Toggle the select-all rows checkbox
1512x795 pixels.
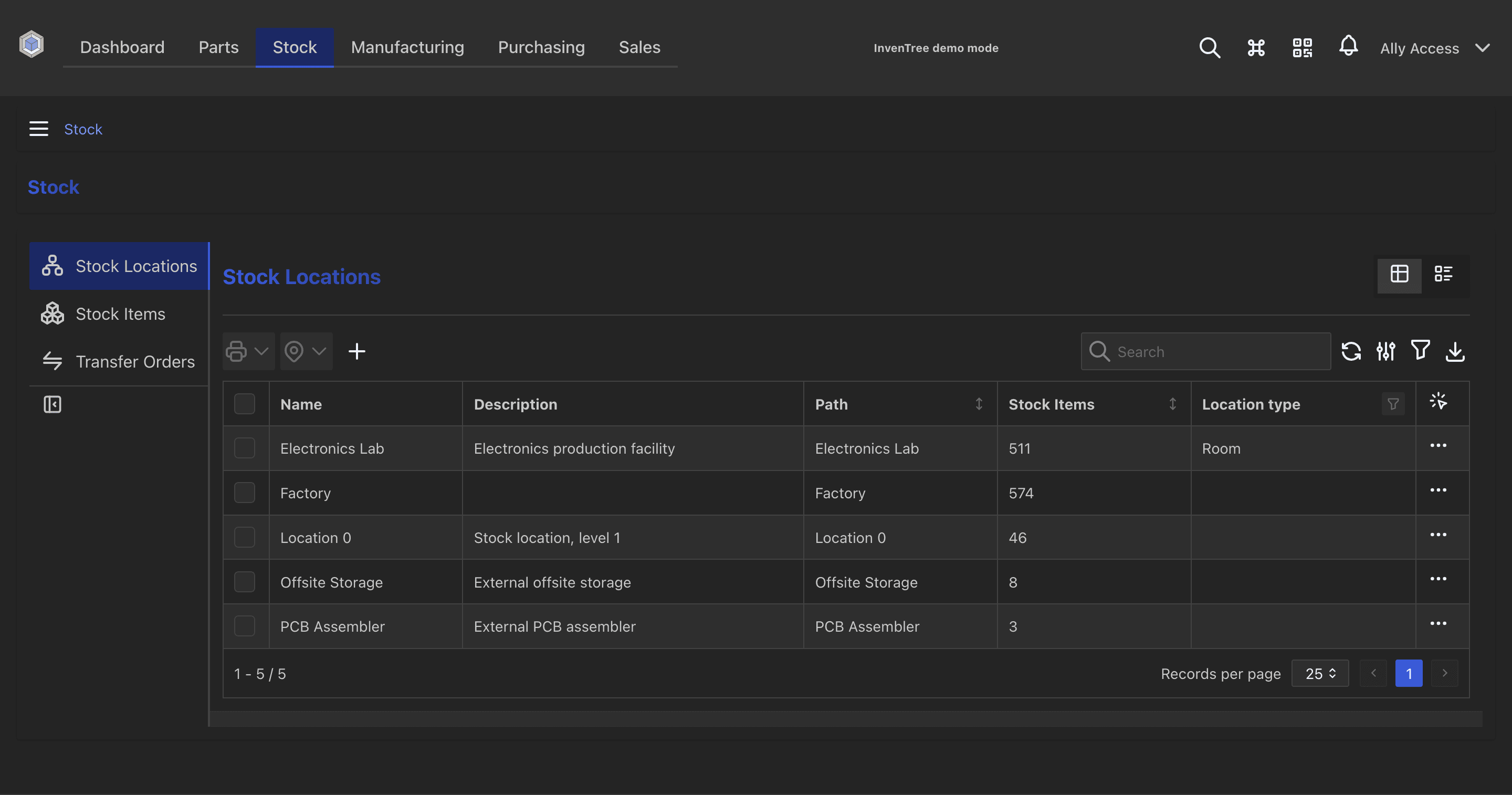pyautogui.click(x=245, y=404)
